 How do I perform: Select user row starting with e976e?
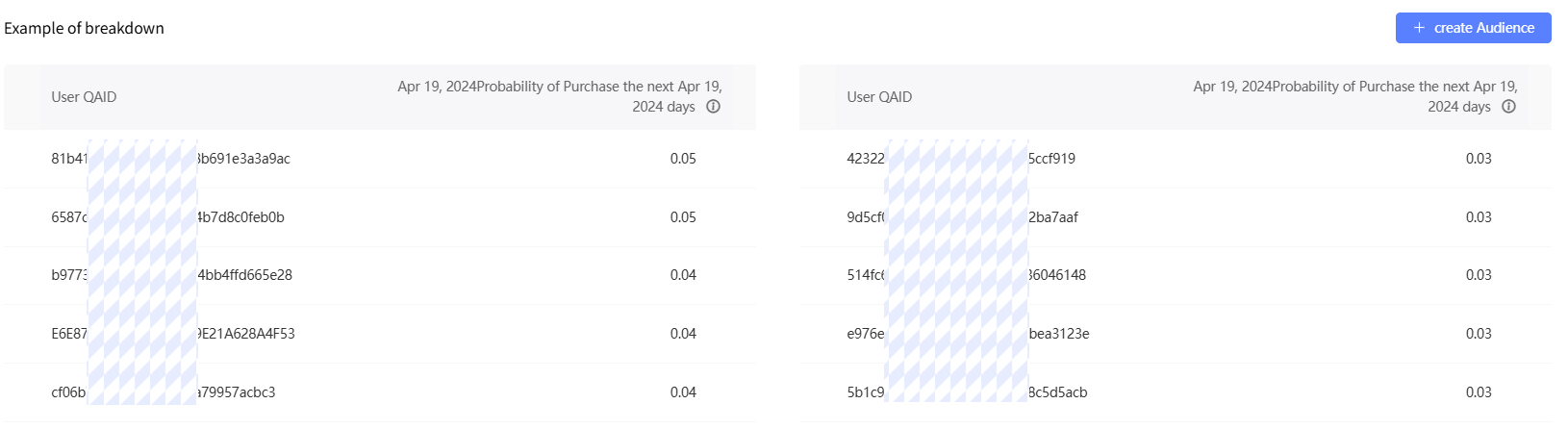[x=1175, y=334]
